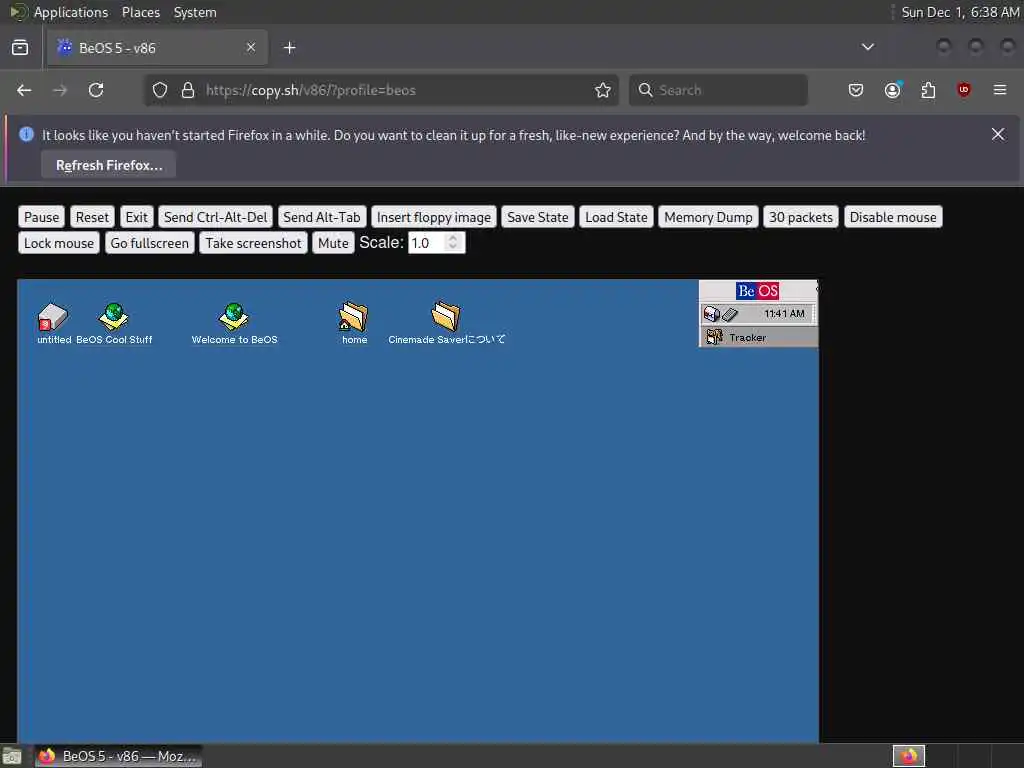Click the Memory Dump button

[x=708, y=217]
